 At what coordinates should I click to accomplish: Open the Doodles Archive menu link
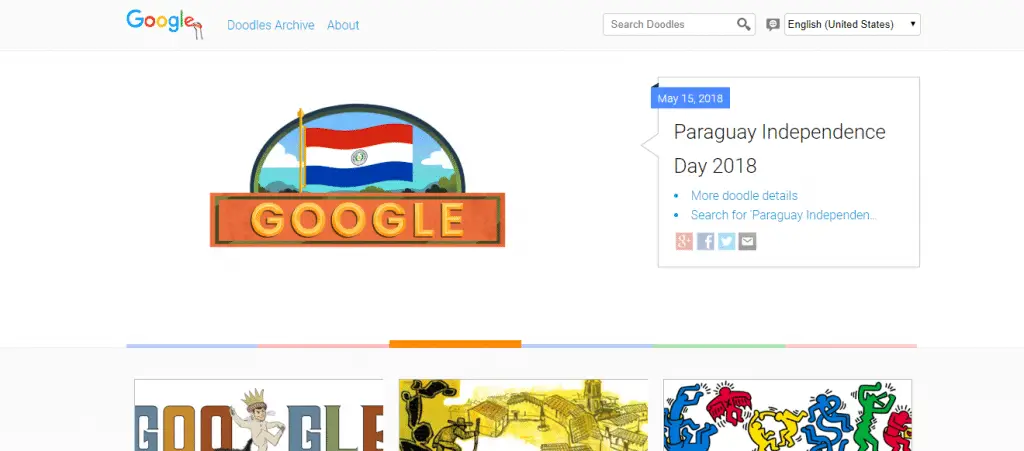click(270, 25)
